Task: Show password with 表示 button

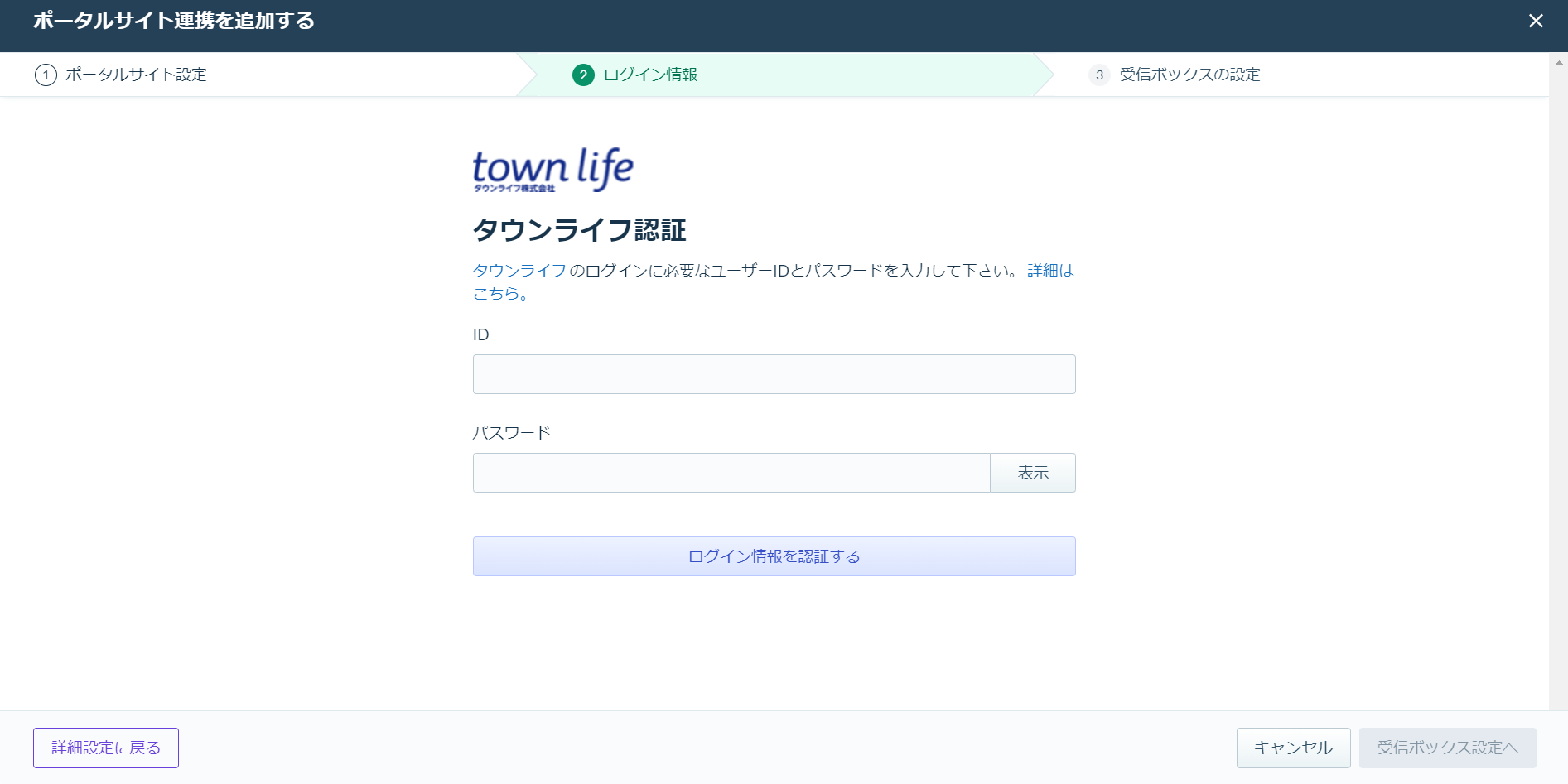Action: click(1033, 473)
